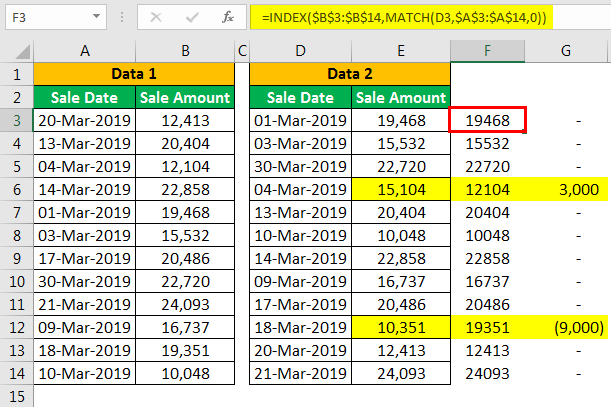Select cell D5 with 30-Mar-2019

point(300,166)
